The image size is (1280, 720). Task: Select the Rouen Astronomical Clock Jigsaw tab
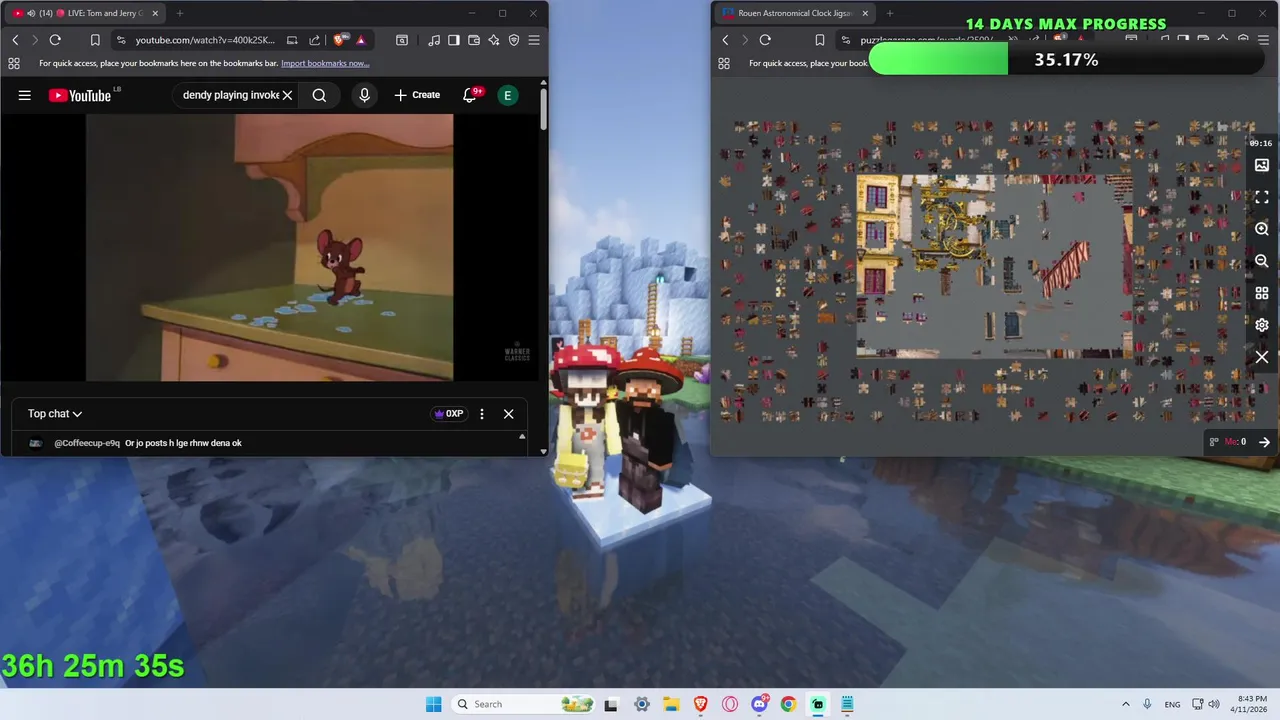(795, 13)
